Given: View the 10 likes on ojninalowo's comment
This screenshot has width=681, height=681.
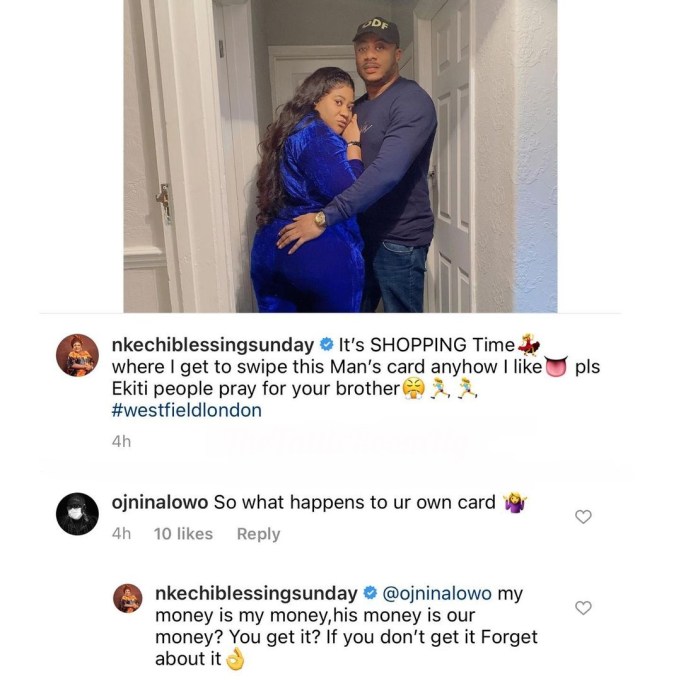Looking at the screenshot, I should (x=183, y=534).
